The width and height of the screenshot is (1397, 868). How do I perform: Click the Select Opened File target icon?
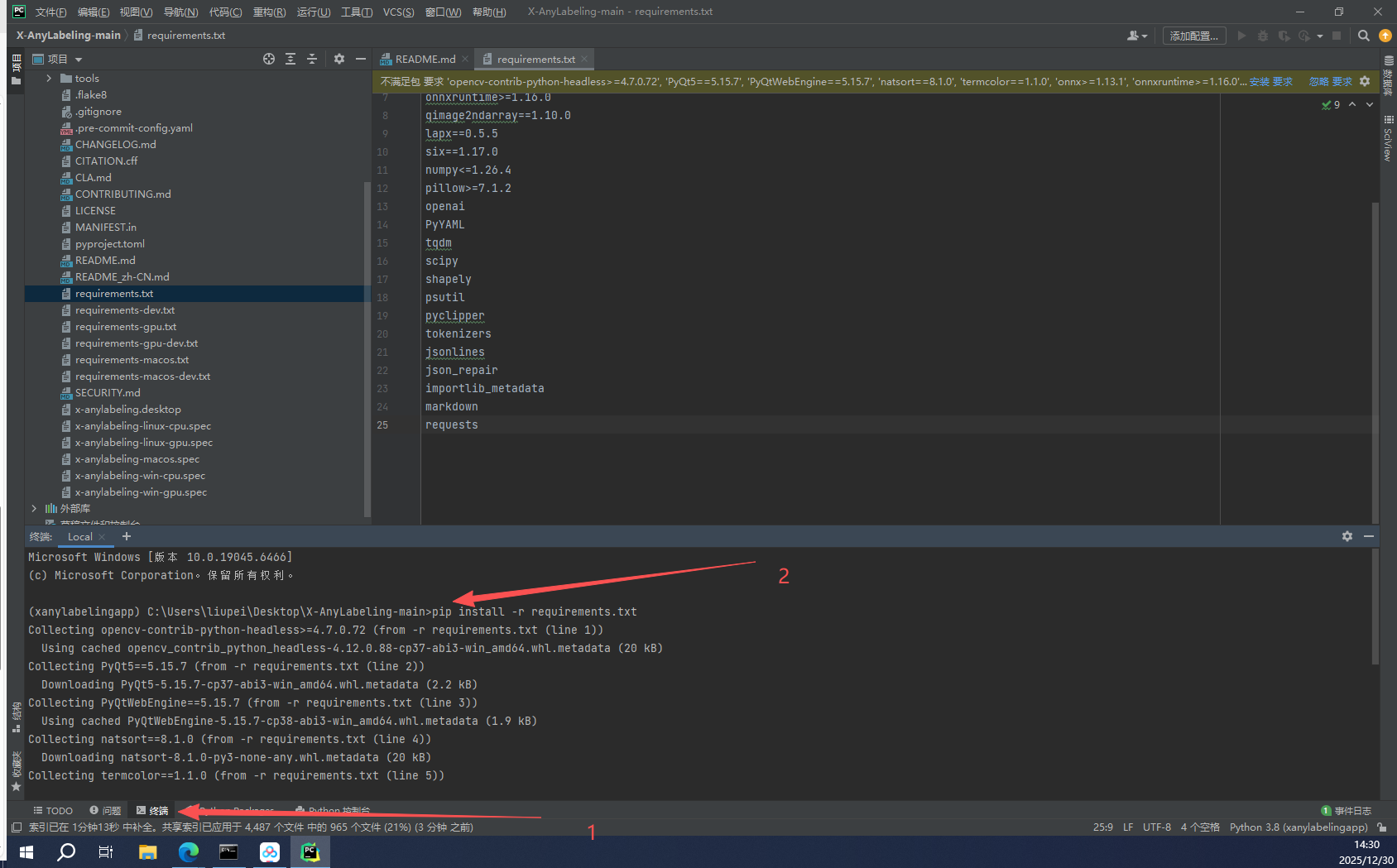coord(269,59)
